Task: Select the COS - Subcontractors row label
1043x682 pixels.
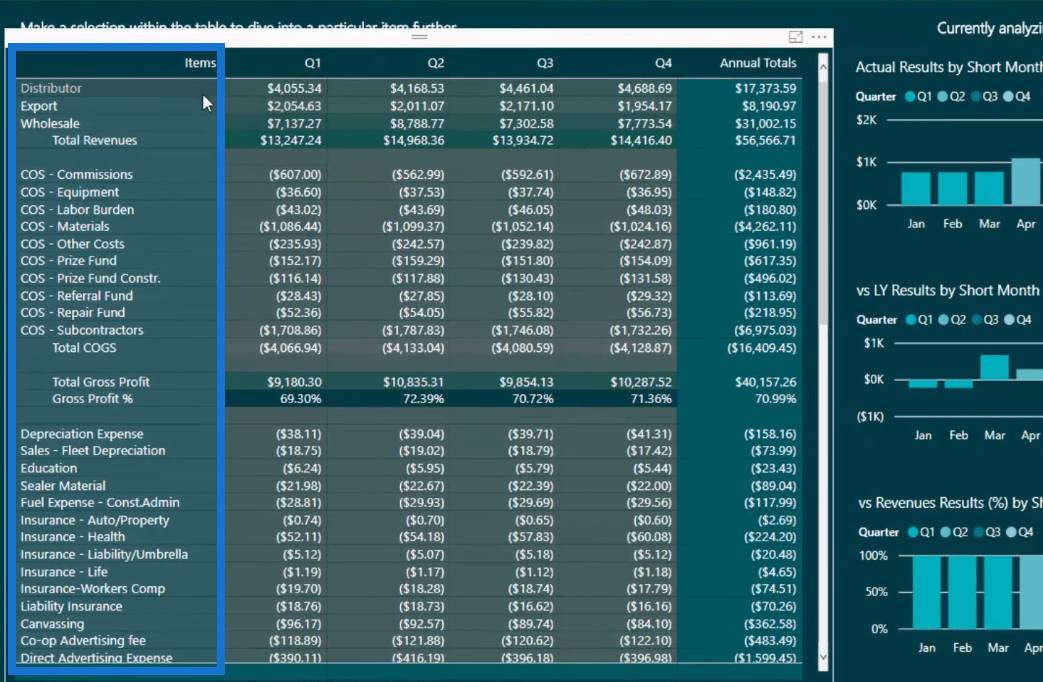Action: (x=82, y=330)
